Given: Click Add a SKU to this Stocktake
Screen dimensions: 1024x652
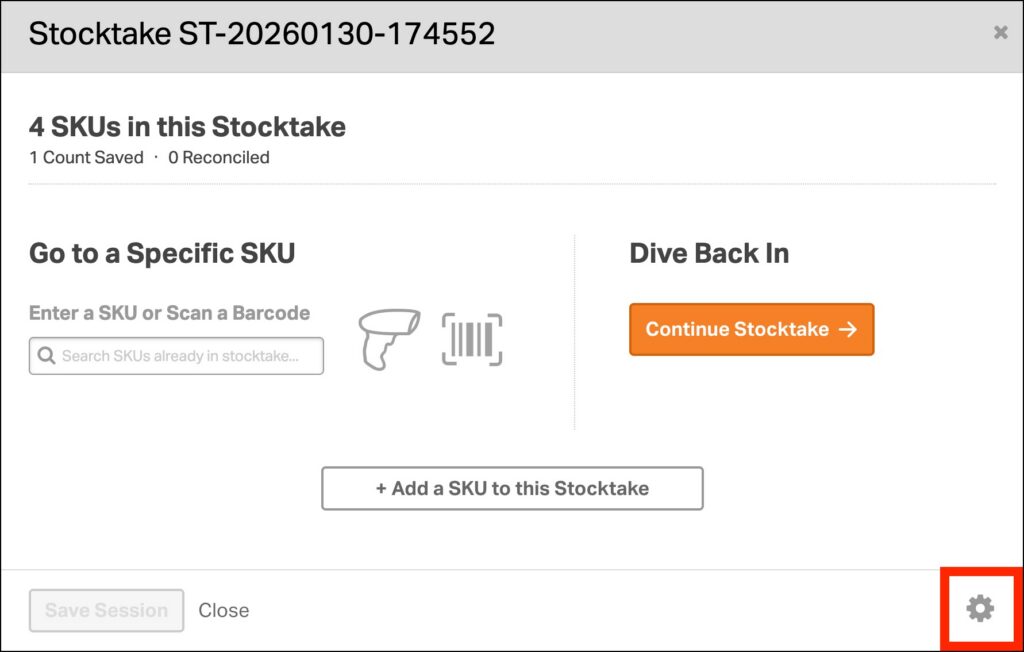Looking at the screenshot, I should click(x=512, y=489).
